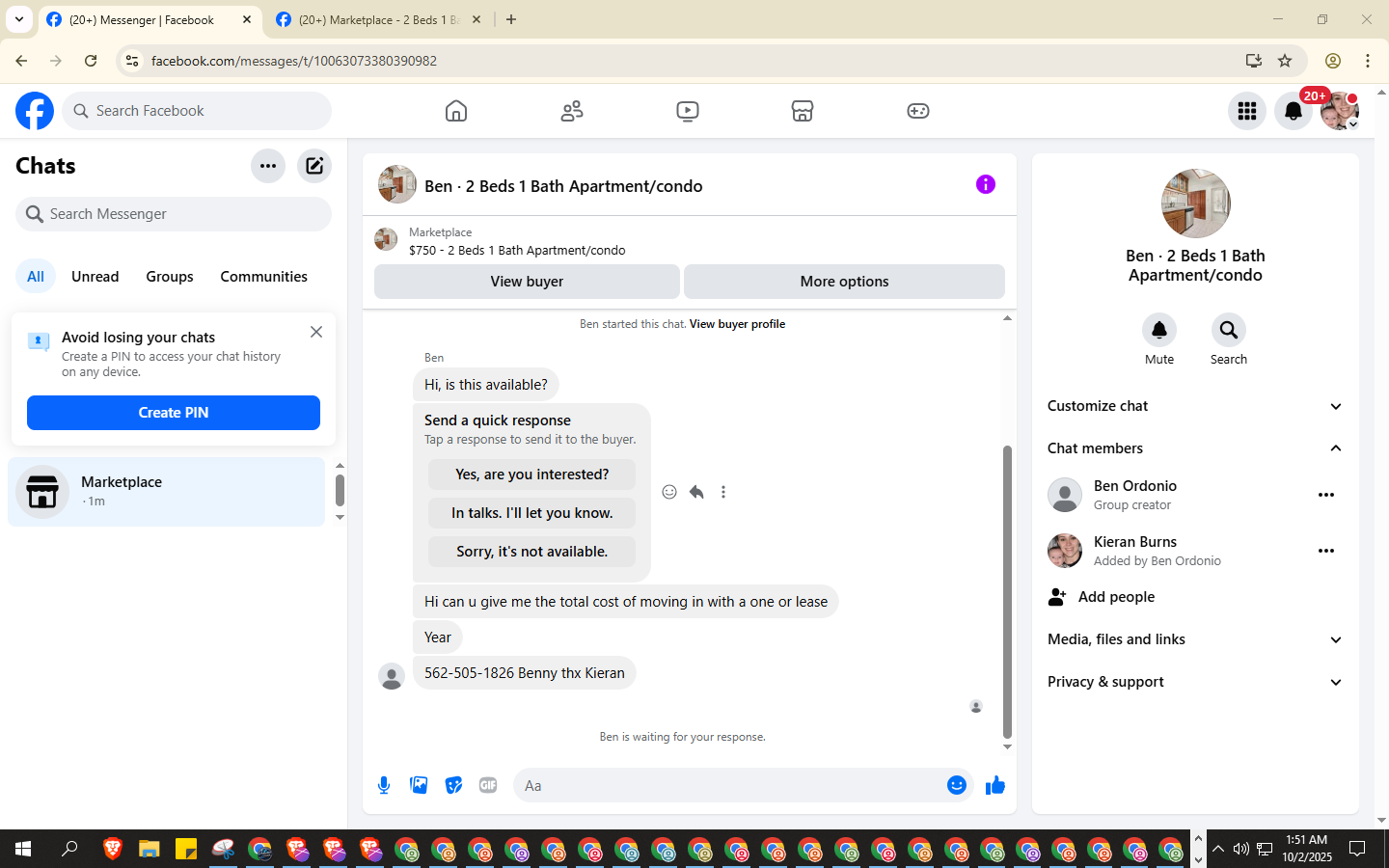The width and height of the screenshot is (1389, 868).
Task: Start a new message with compose icon
Action: pos(314,166)
